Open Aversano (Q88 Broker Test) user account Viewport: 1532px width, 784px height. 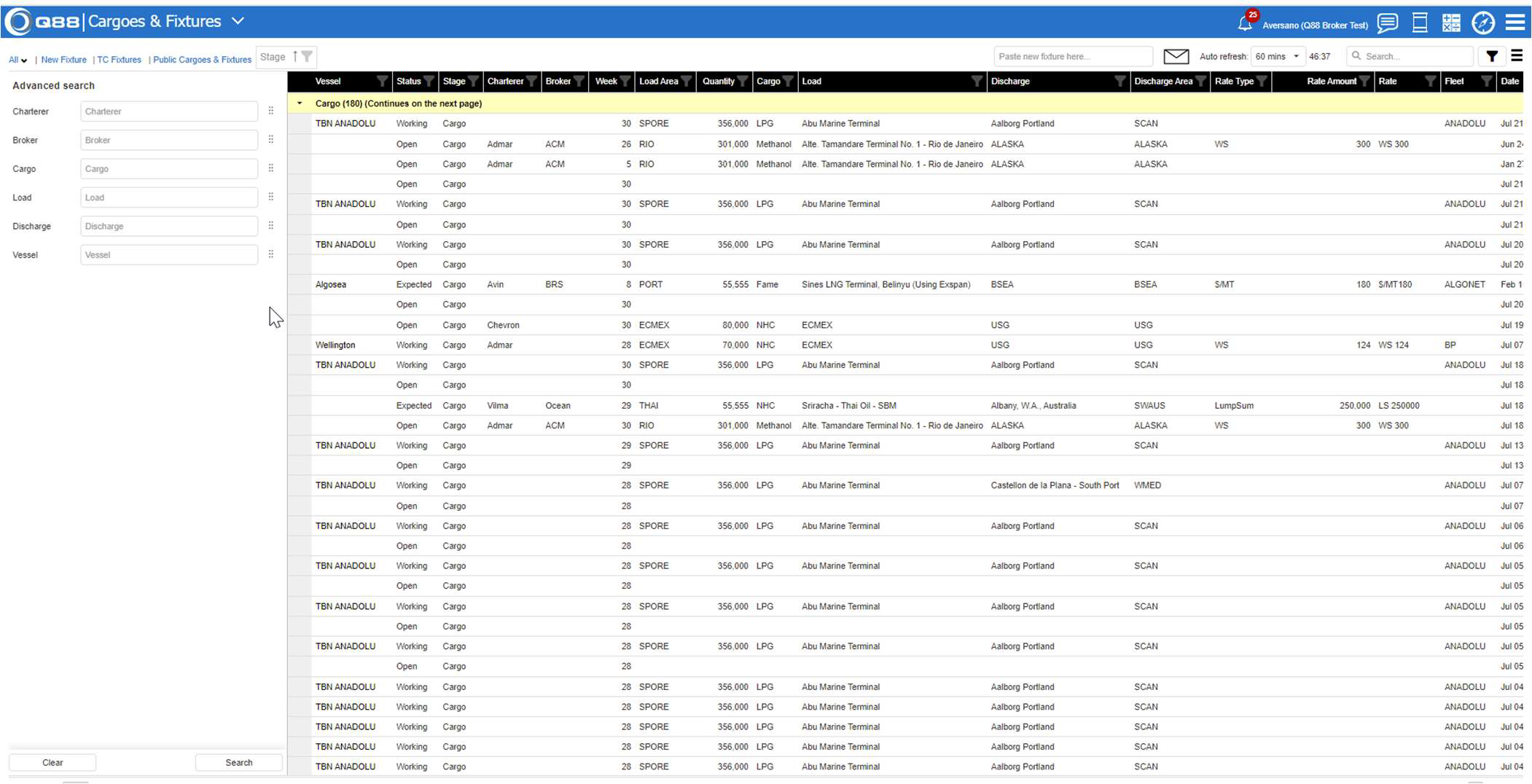(1315, 25)
